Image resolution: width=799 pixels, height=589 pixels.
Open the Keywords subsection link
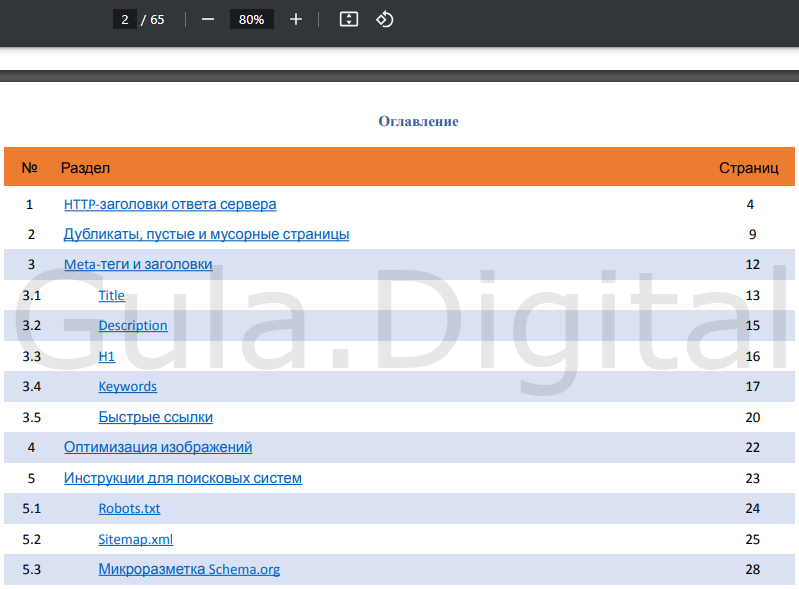[x=127, y=387]
